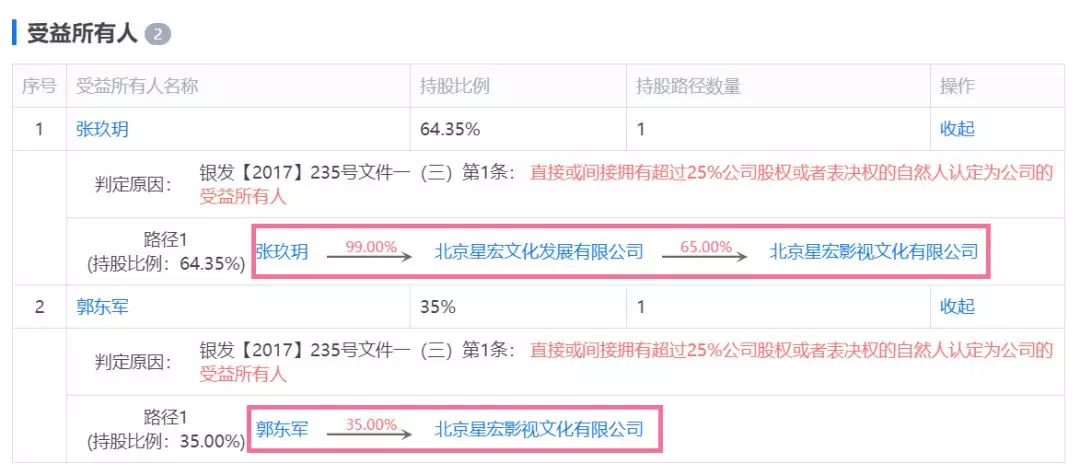Click the 65.00% shareholding arrow
The width and height of the screenshot is (1080, 475).
(704, 252)
